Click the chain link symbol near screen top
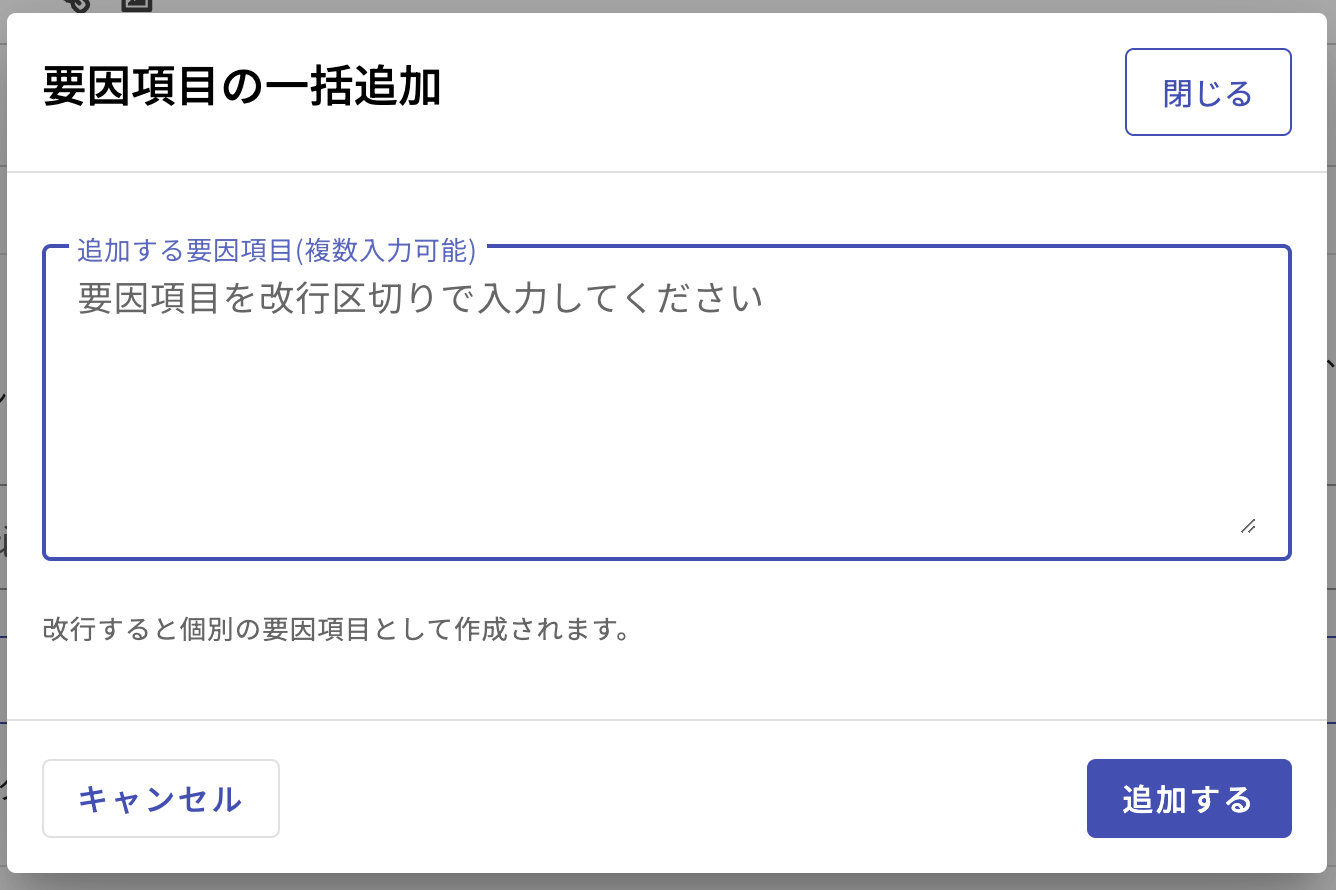Viewport: 1336px width, 890px height. point(78,5)
